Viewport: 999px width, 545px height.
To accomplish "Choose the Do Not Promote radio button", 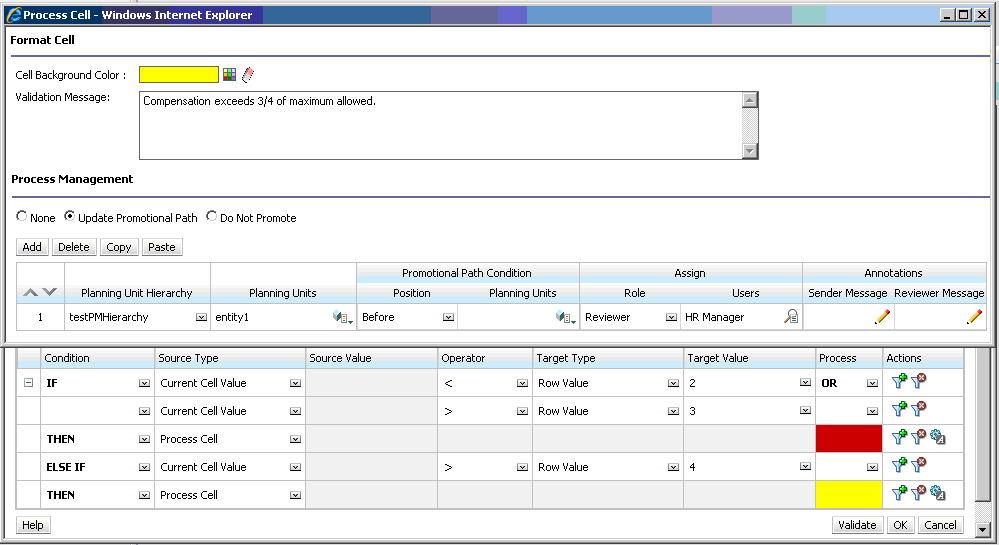I will 212,217.
